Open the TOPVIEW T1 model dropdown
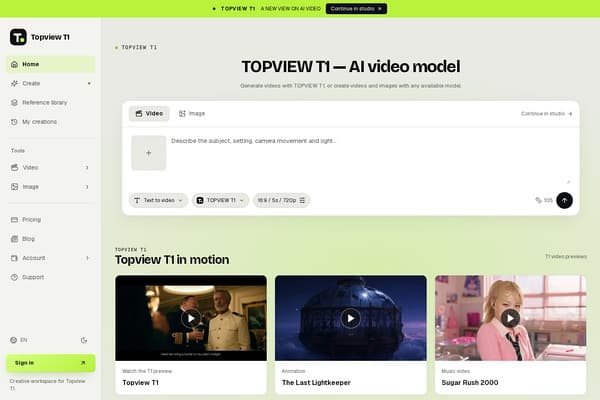The width and height of the screenshot is (600, 400). [220, 200]
